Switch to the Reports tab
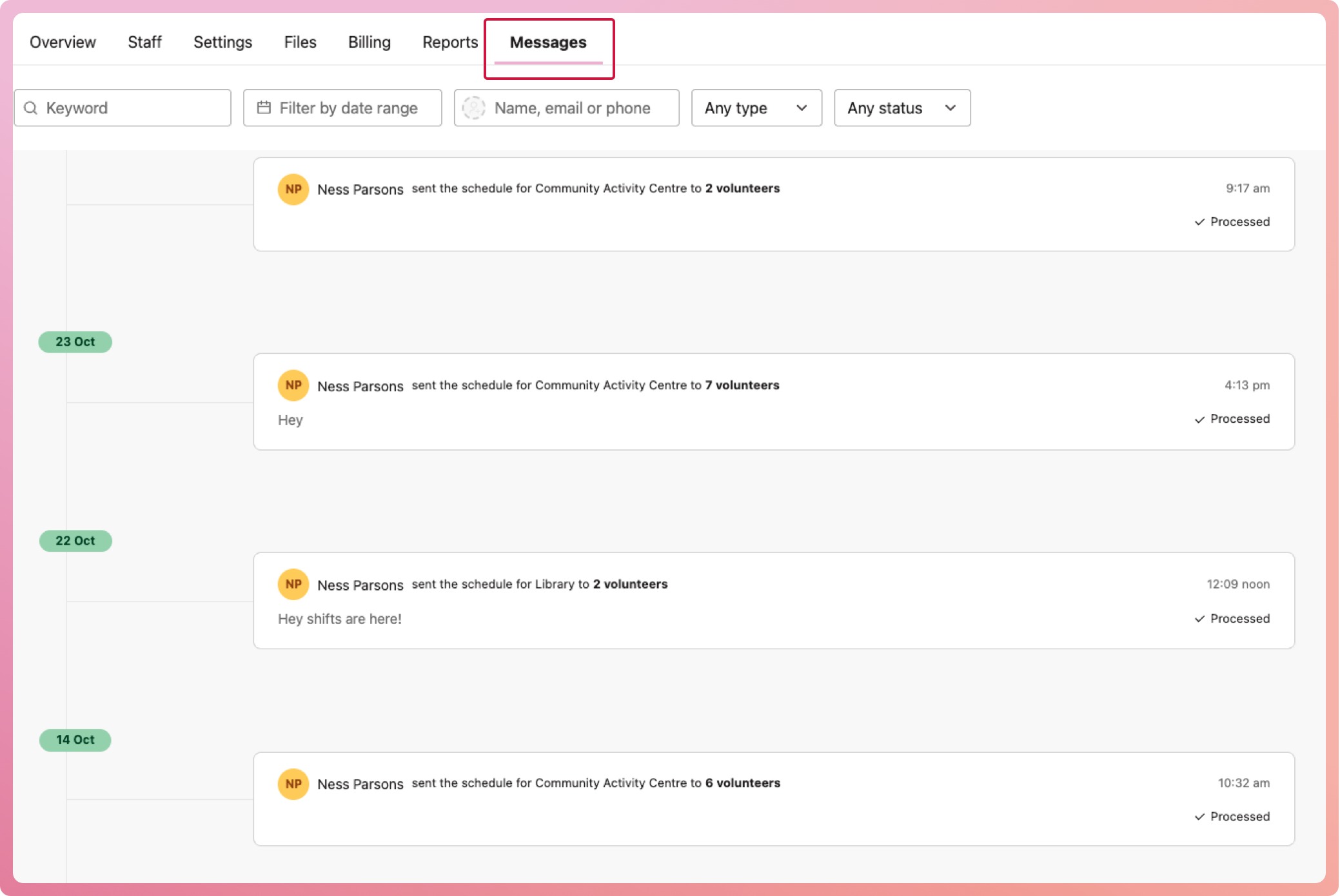 (x=449, y=43)
